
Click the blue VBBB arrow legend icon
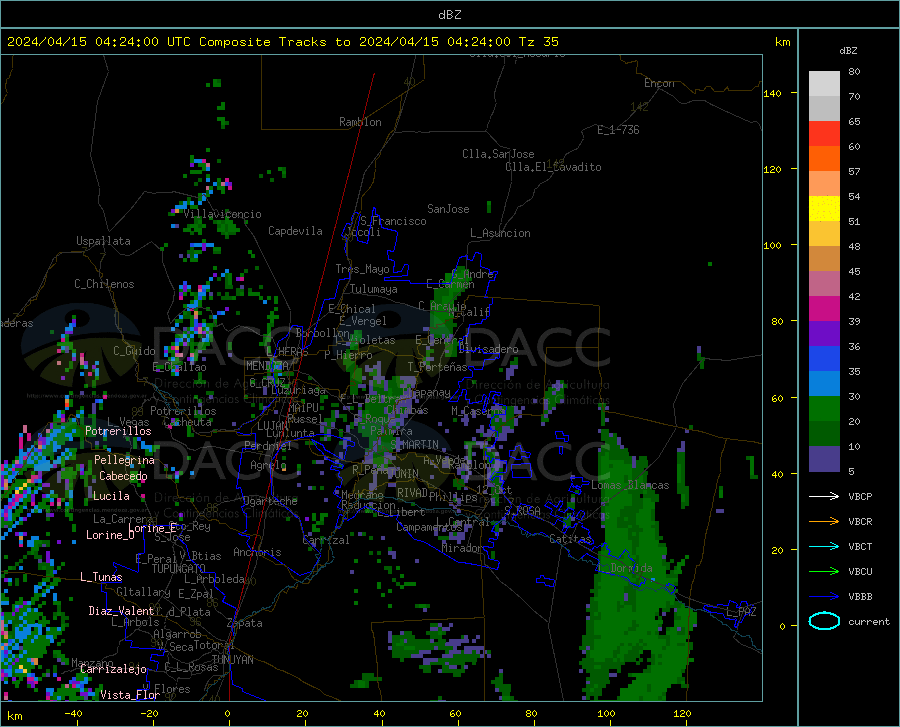pyautogui.click(x=824, y=596)
